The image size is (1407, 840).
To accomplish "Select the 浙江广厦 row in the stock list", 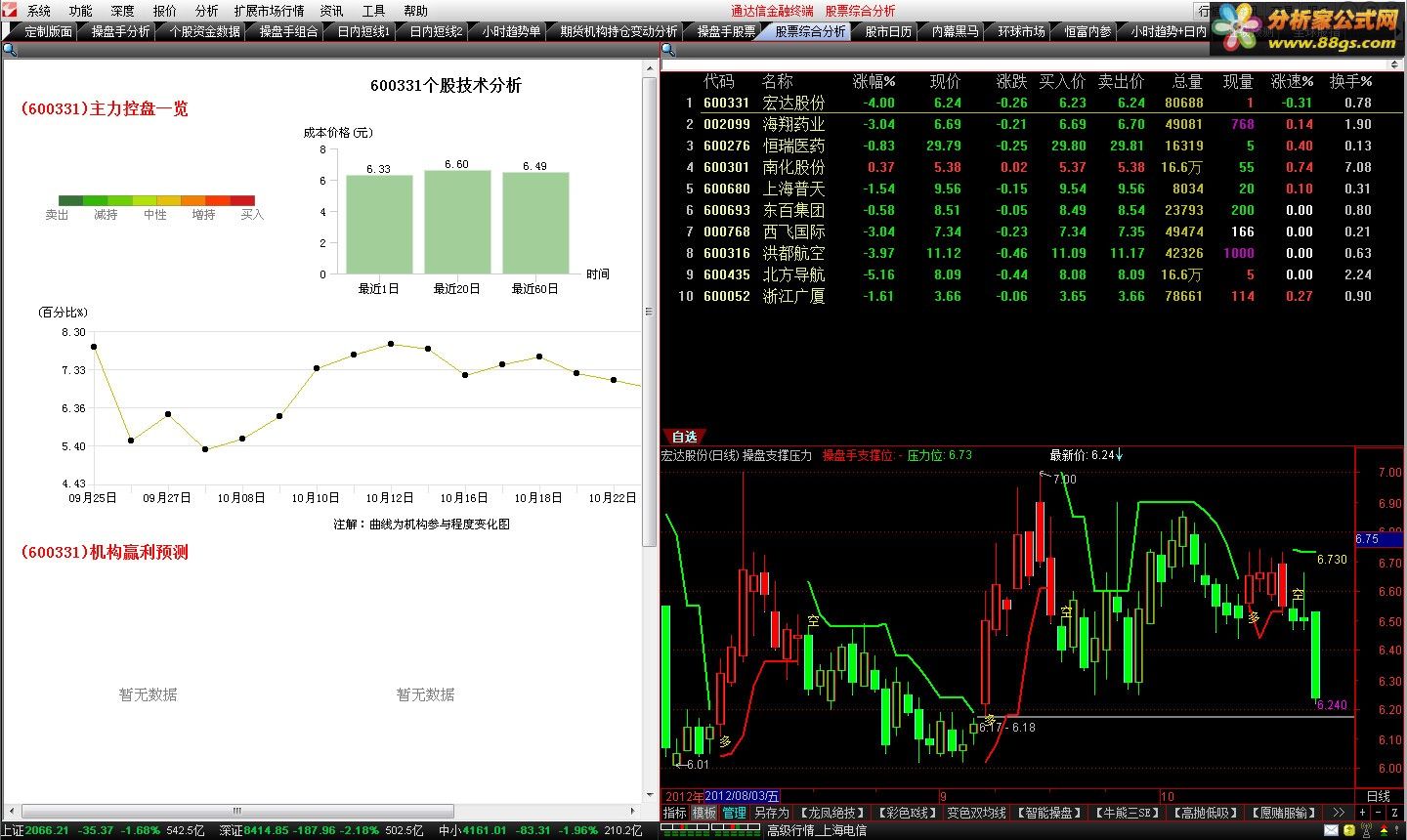I will [x=1032, y=296].
